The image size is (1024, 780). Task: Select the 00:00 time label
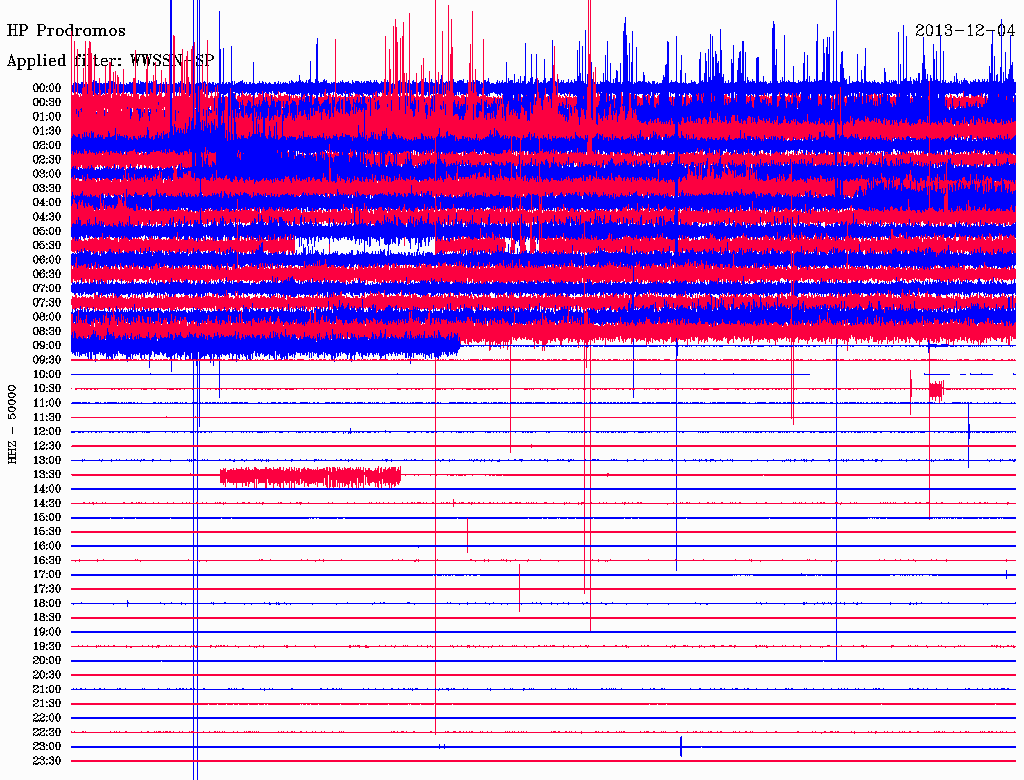(47, 88)
